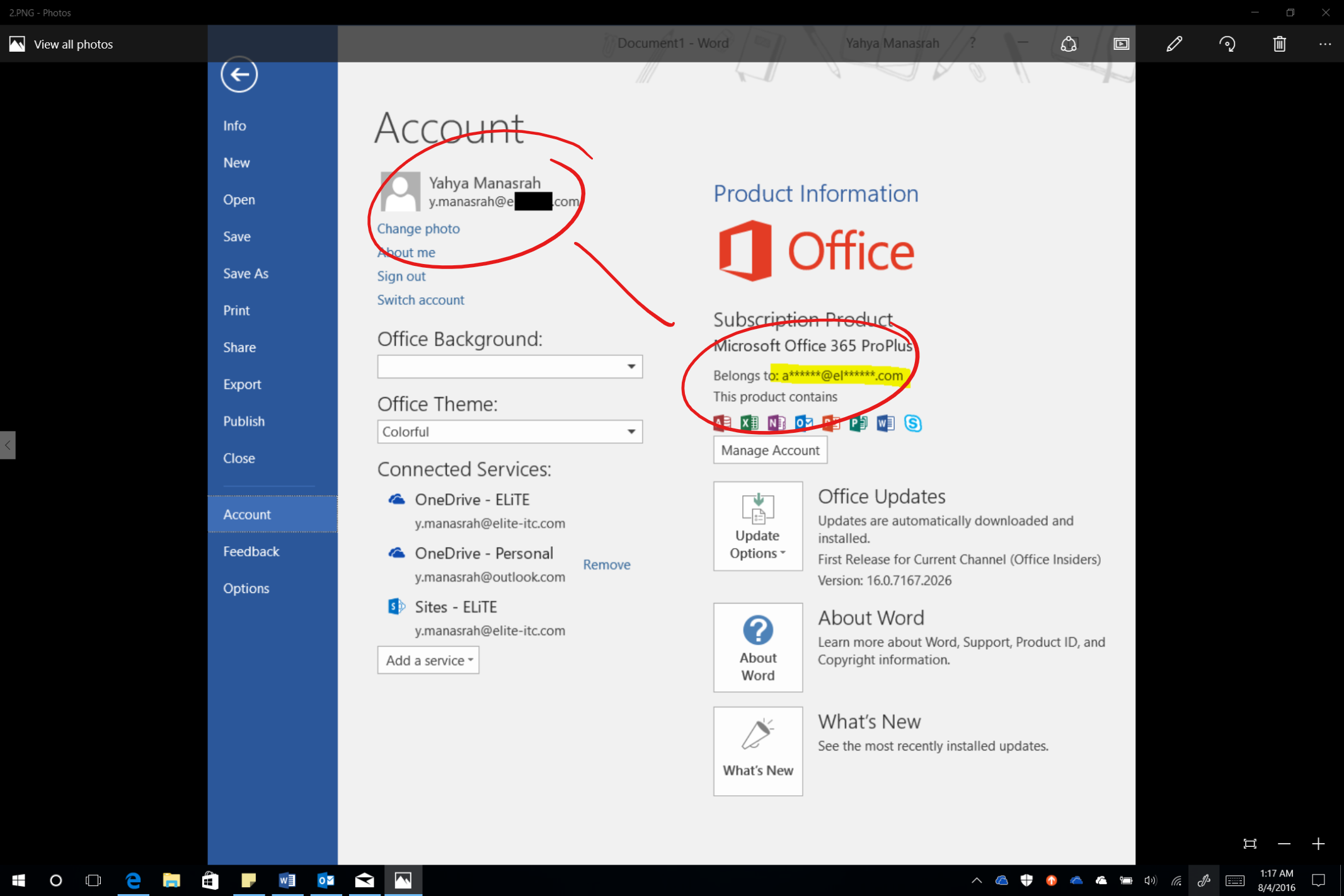Select Options in the blue sidebar
Viewport: 1344px width, 896px height.
(246, 588)
